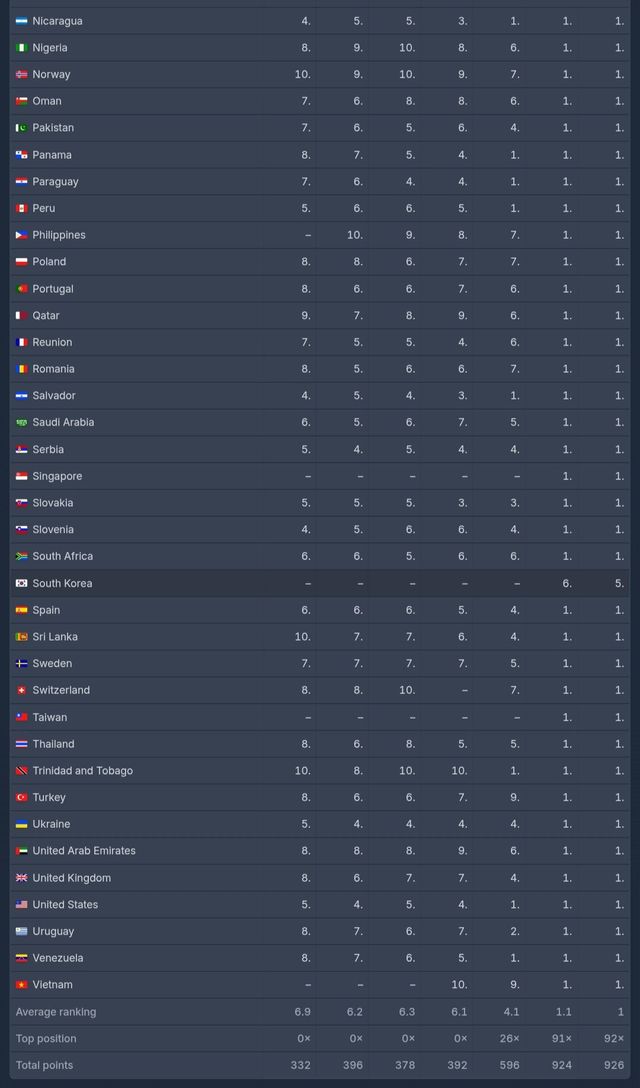Click the Top position row label

pyautogui.click(x=46, y=1038)
